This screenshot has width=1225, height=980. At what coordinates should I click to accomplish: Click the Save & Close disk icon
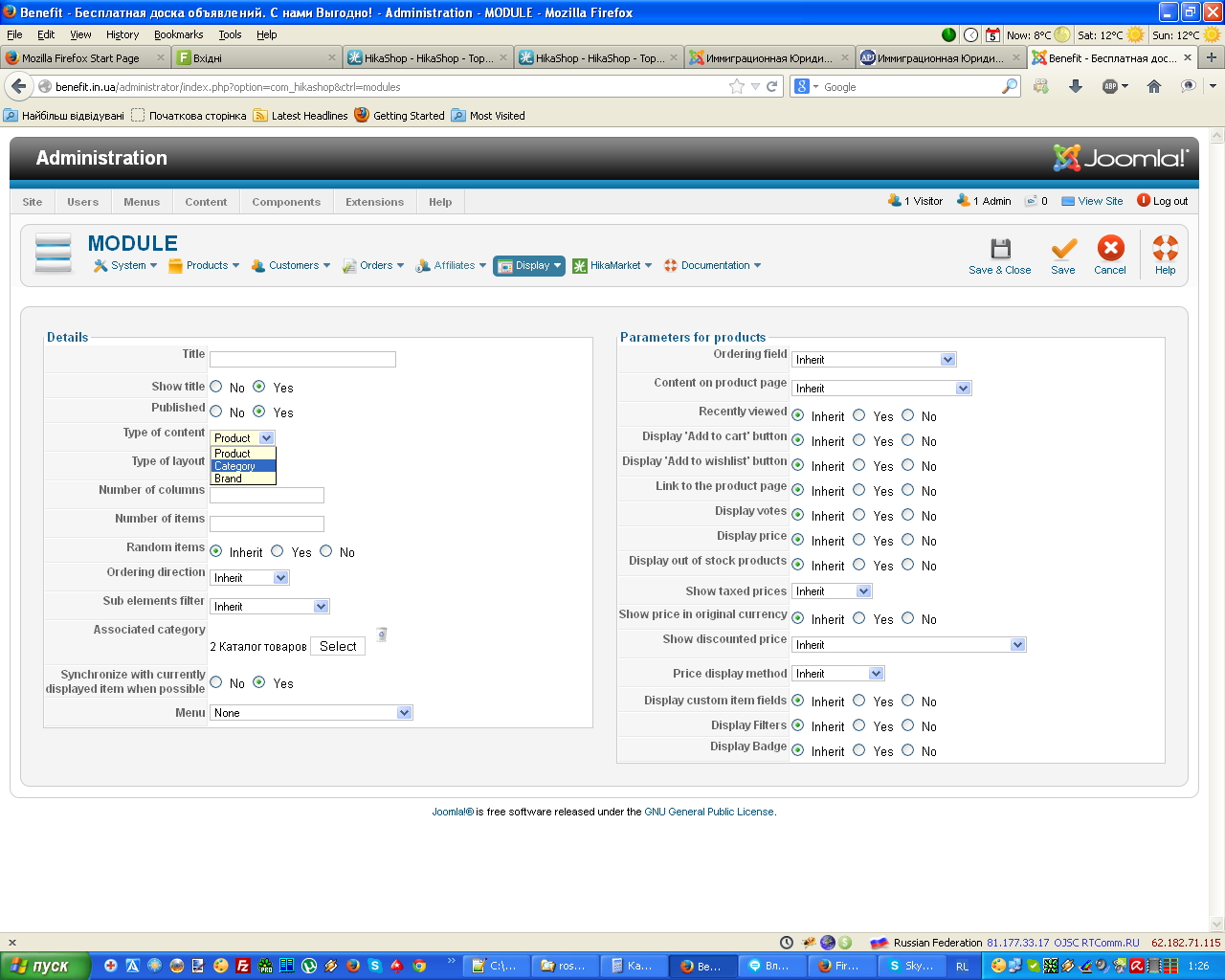1000,249
